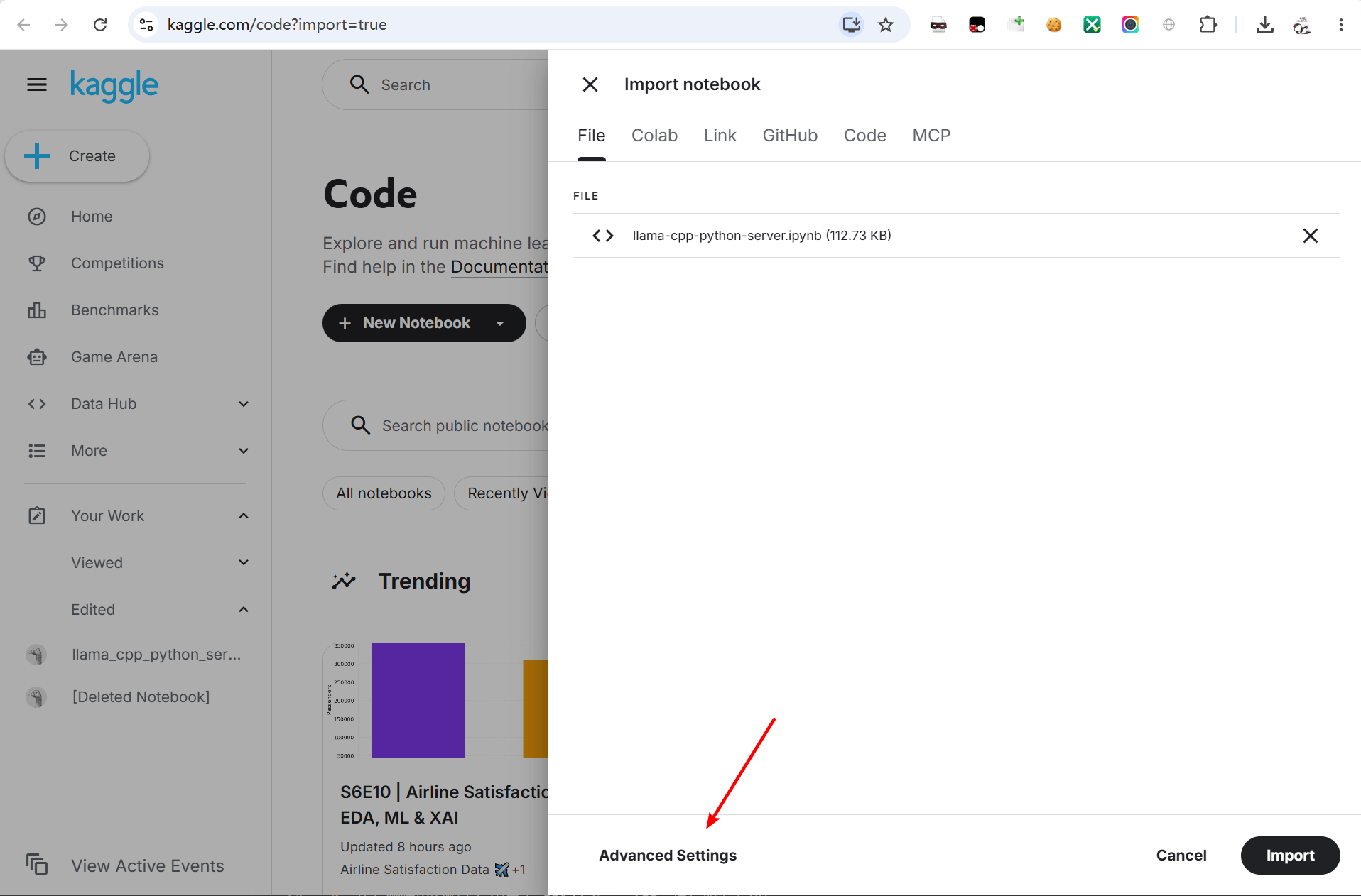
Task: Click the Kaggle logo
Action: coord(114,85)
